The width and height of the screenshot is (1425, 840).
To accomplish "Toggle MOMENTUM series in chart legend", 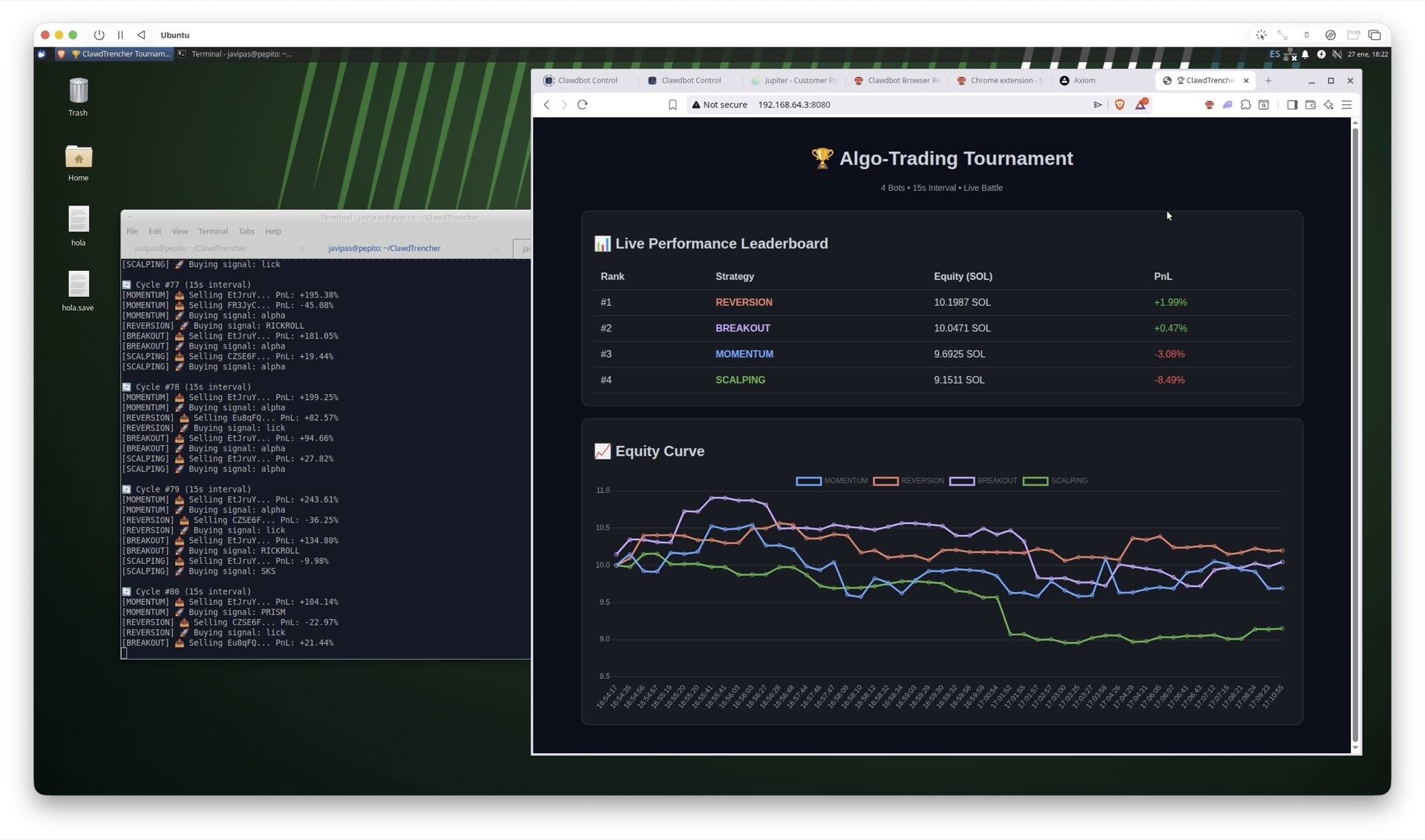I will (x=831, y=481).
